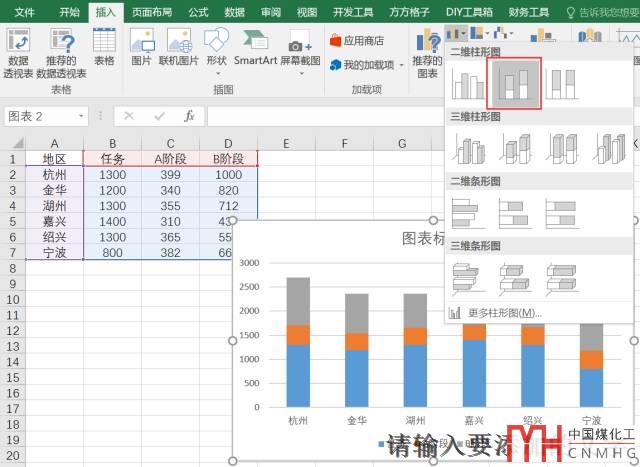Click the insert function fx button
Viewport: 640px width, 467px height.
click(189, 116)
